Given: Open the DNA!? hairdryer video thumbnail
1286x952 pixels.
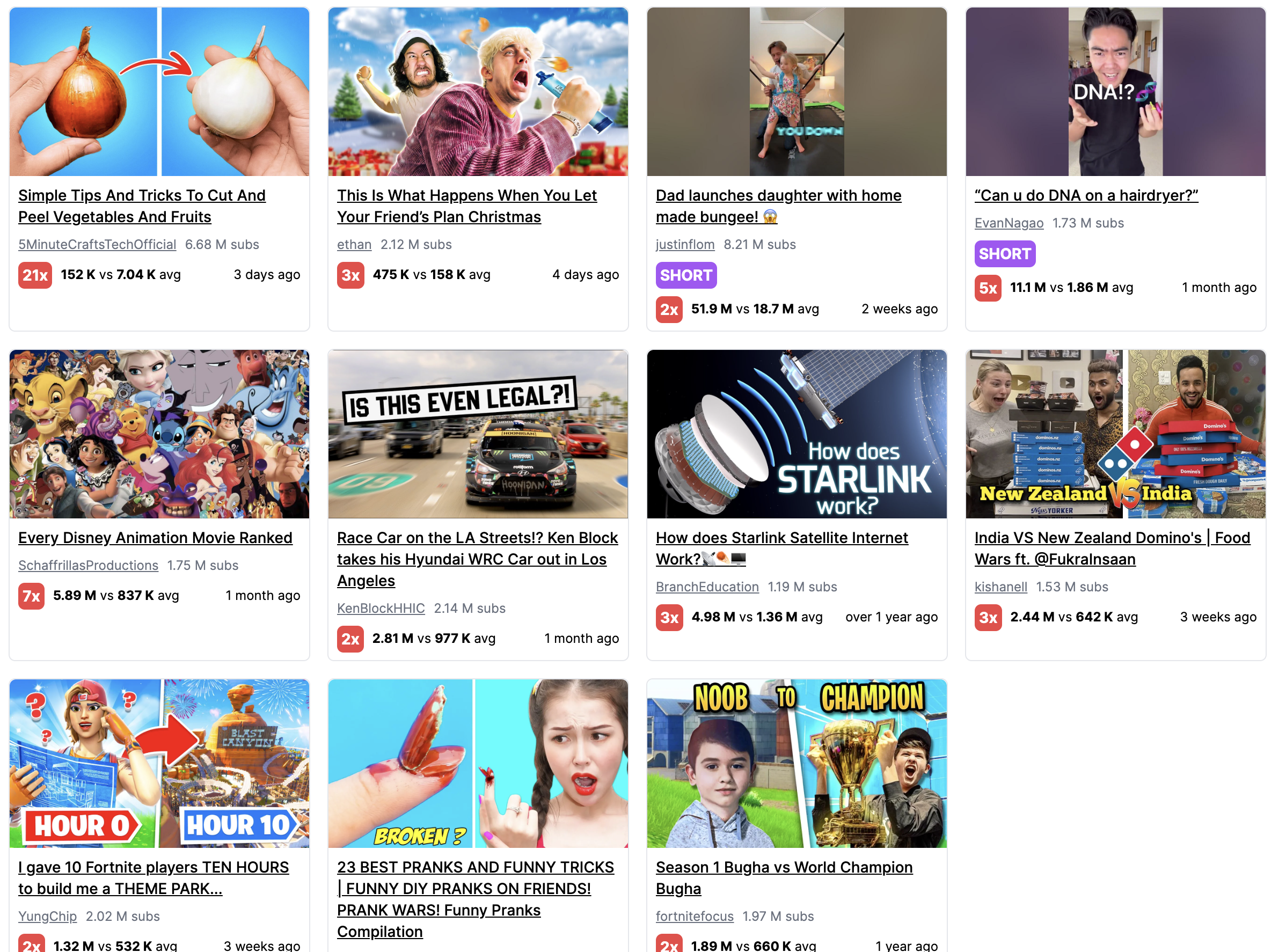Looking at the screenshot, I should (1115, 92).
